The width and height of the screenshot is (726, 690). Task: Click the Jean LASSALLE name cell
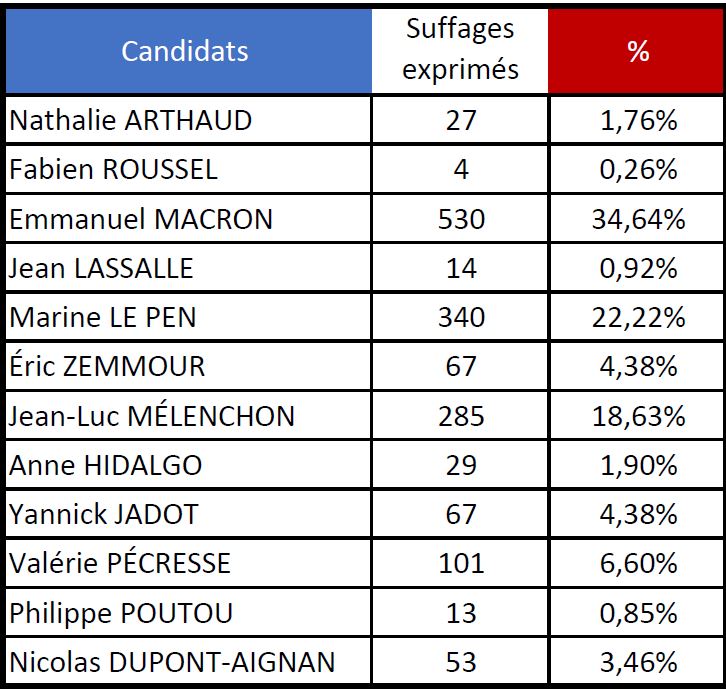point(101,268)
